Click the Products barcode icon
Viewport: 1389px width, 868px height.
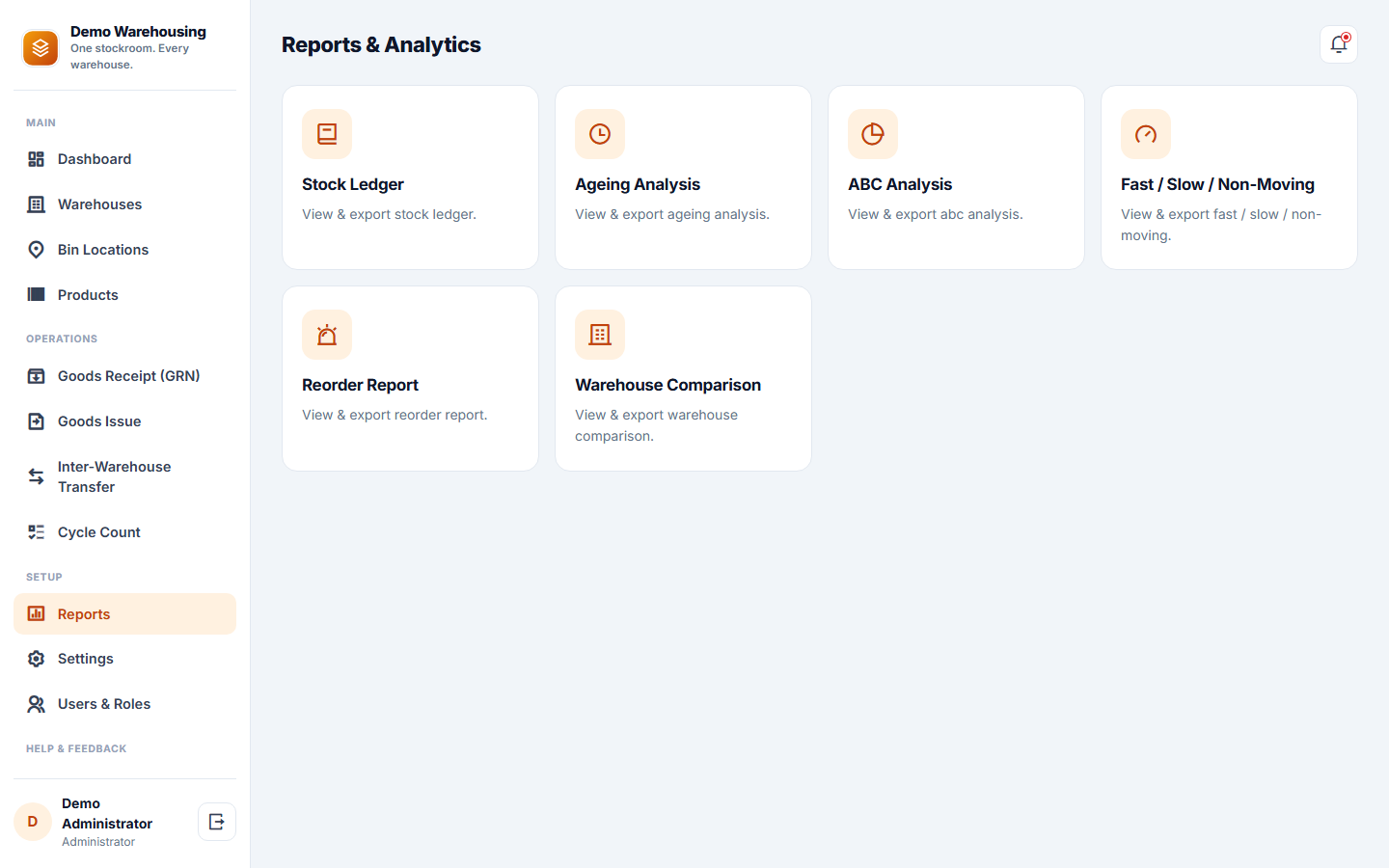point(36,295)
